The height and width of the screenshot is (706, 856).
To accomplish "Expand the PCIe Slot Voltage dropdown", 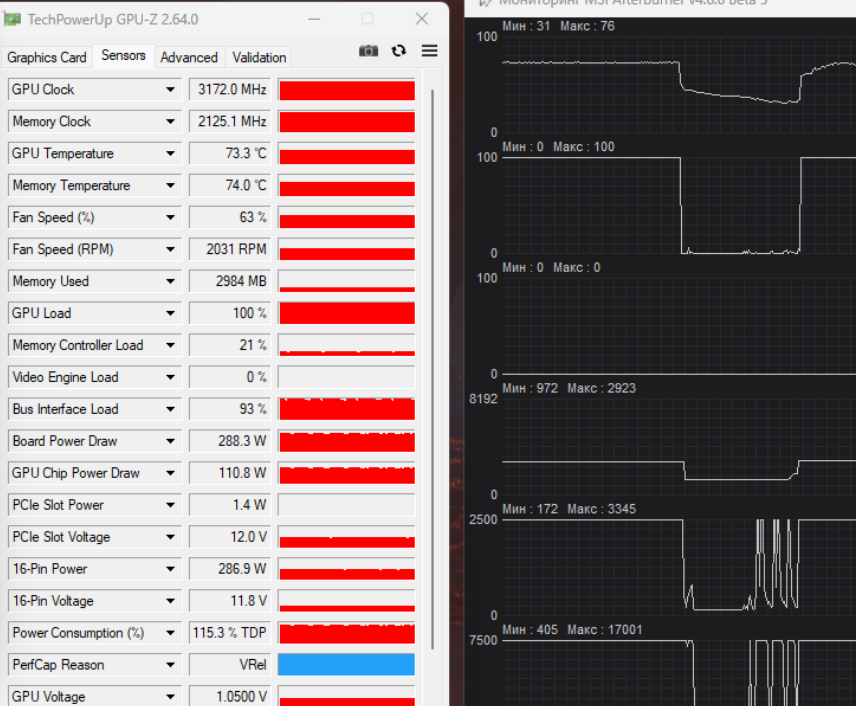I will click(171, 537).
